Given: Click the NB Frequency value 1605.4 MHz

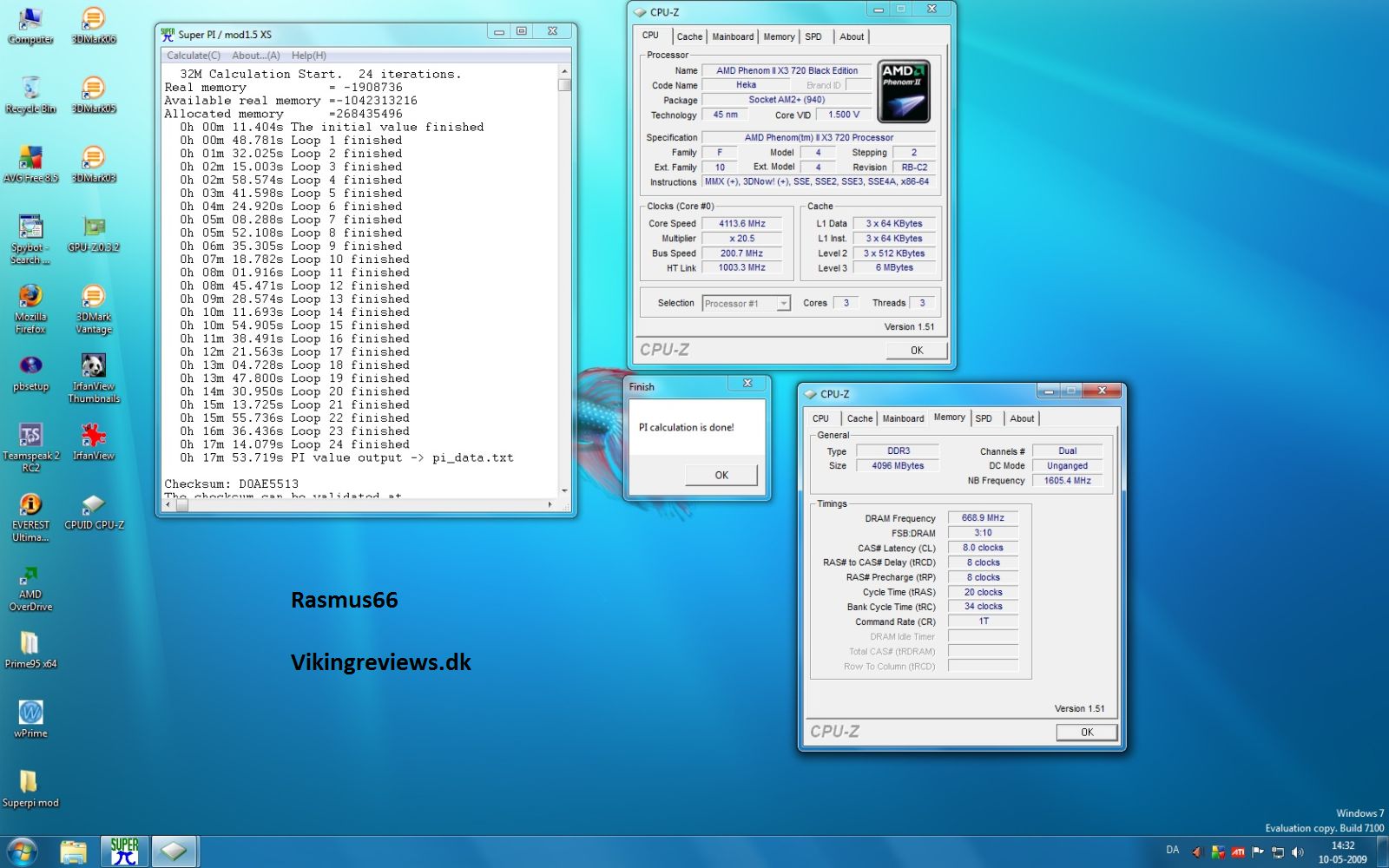Looking at the screenshot, I should tap(1067, 481).
